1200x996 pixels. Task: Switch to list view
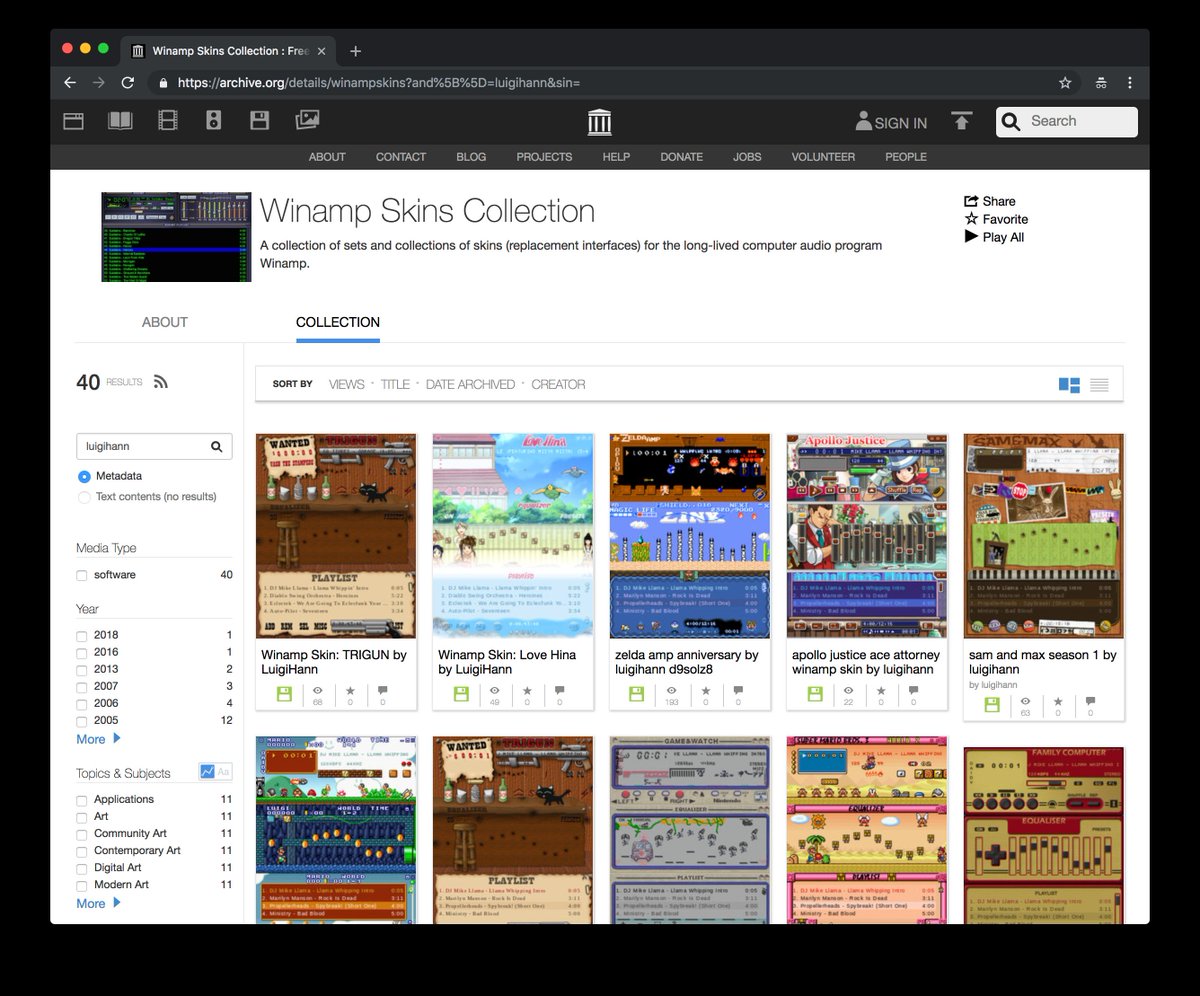(1099, 385)
